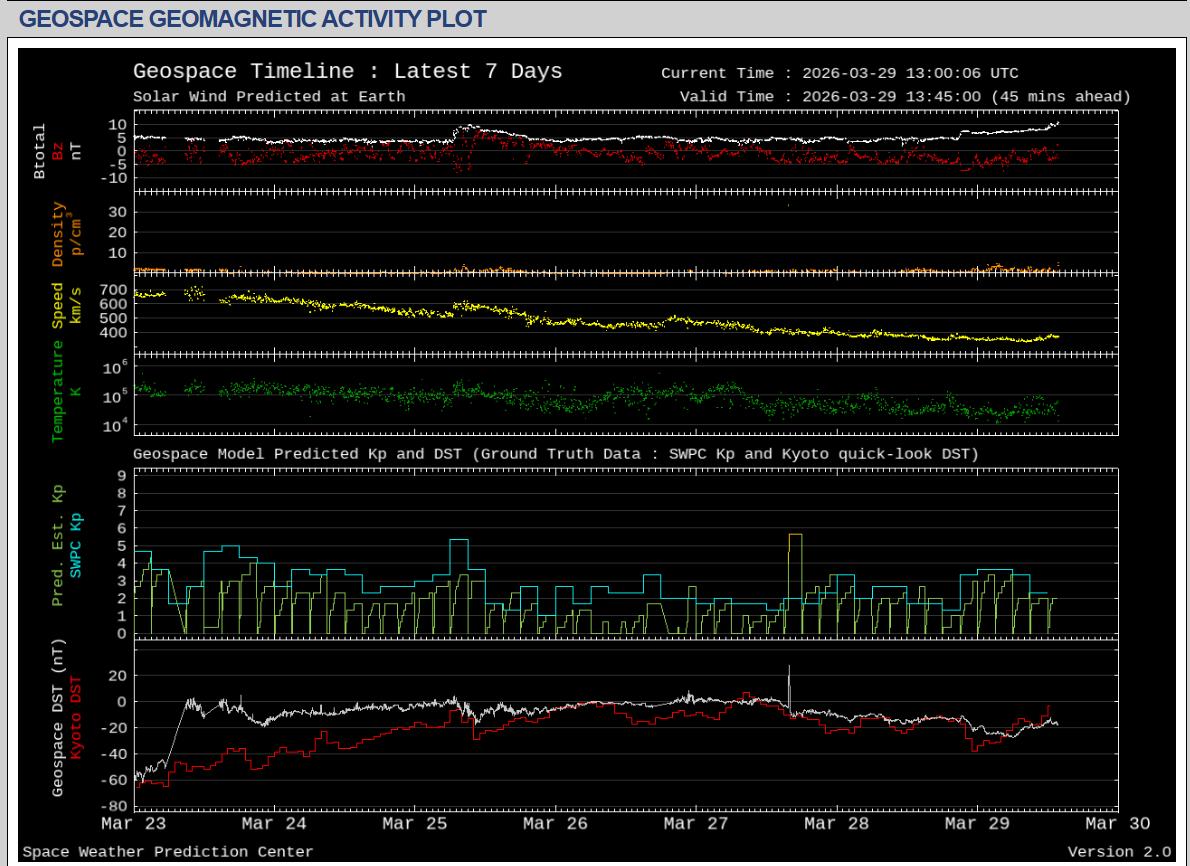1190x866 pixels.
Task: Click the red Bz axis label
Action: (58, 150)
